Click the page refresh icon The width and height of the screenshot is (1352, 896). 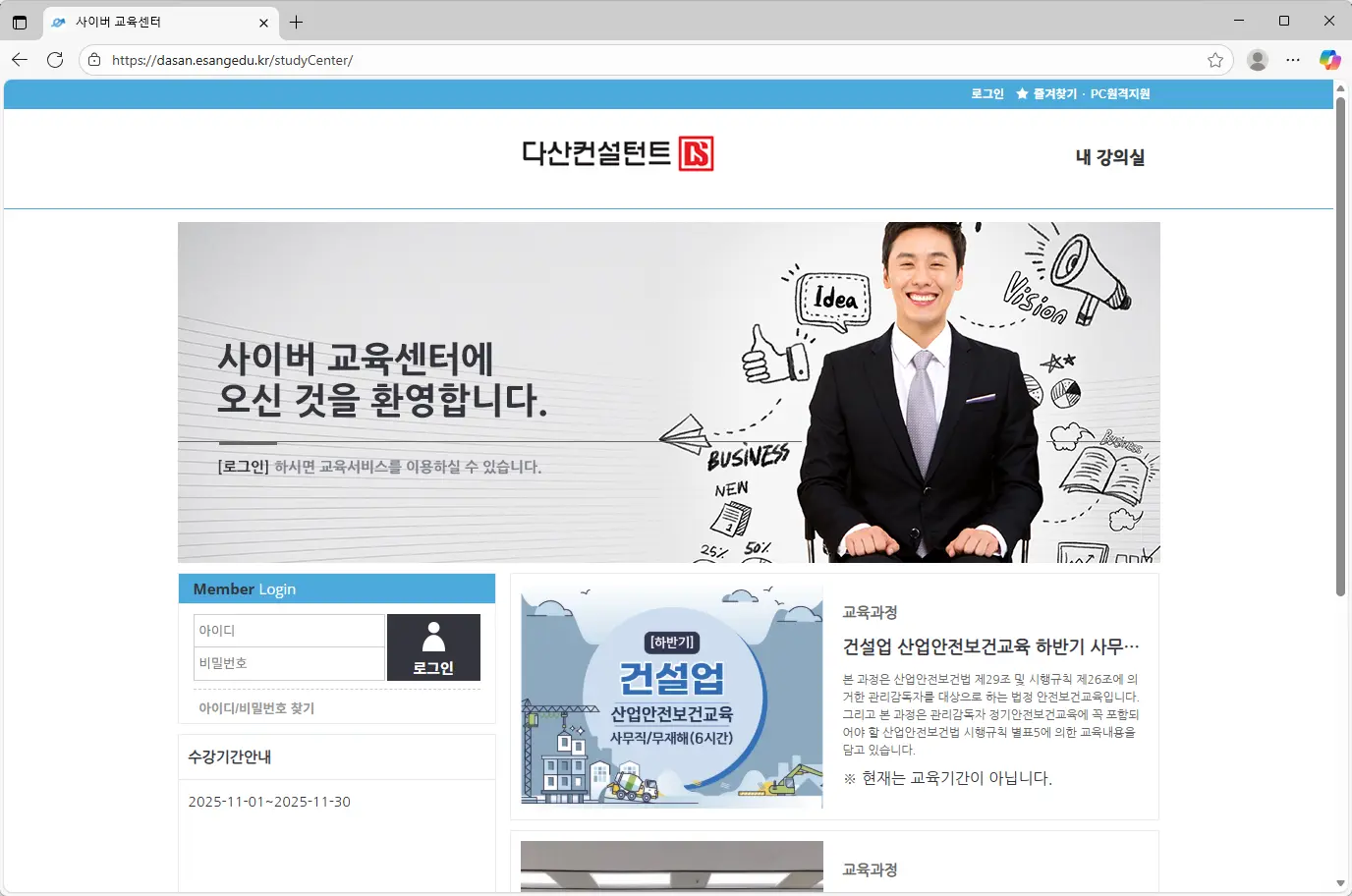coord(55,60)
